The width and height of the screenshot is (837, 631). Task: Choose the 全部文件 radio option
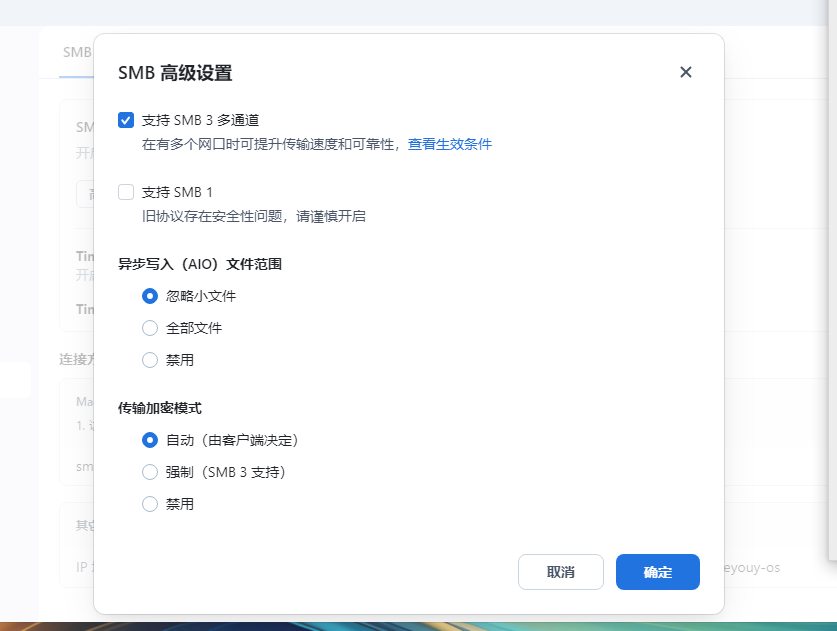coord(150,328)
